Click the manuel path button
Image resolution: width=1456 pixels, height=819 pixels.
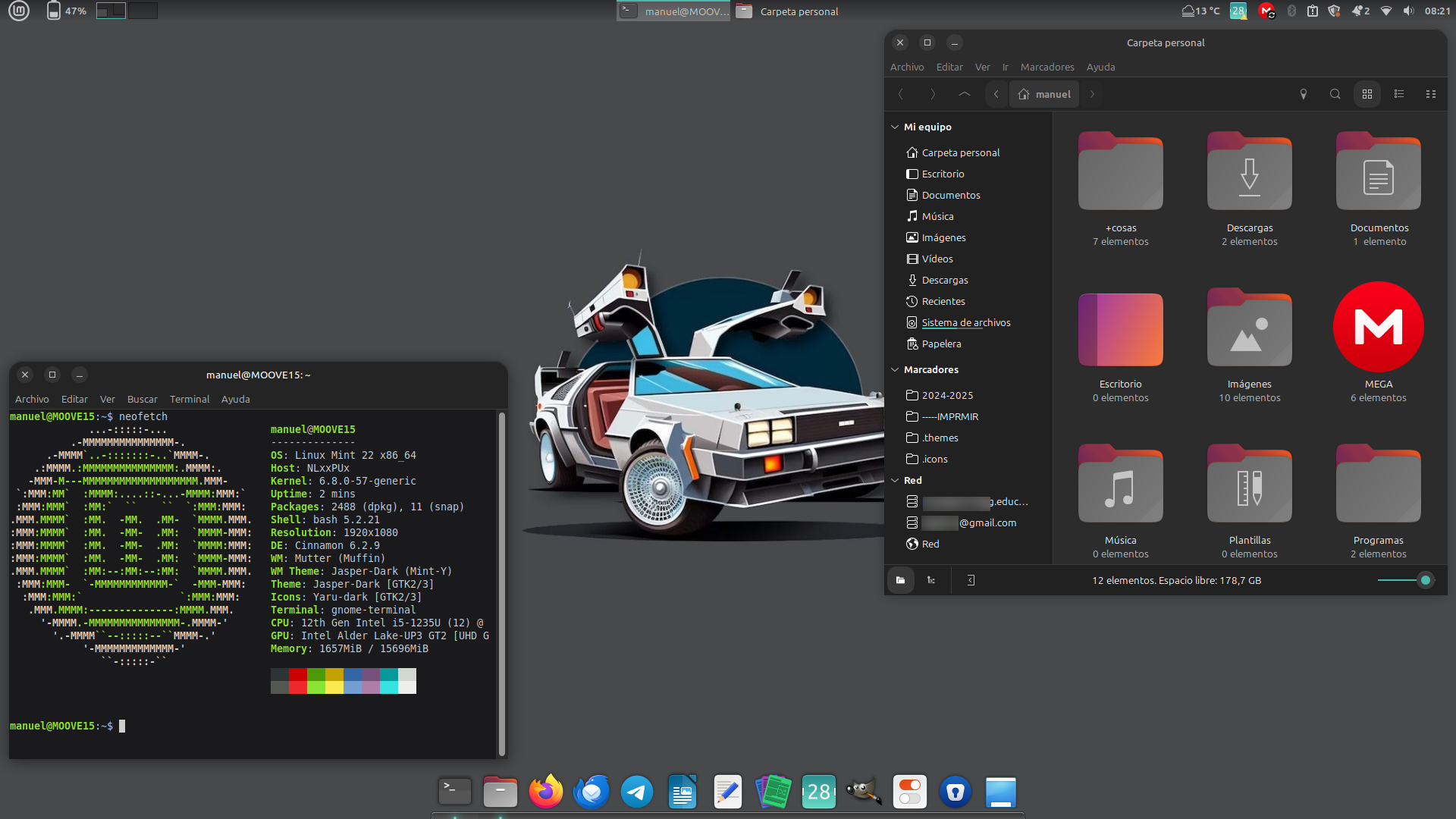click(1044, 94)
